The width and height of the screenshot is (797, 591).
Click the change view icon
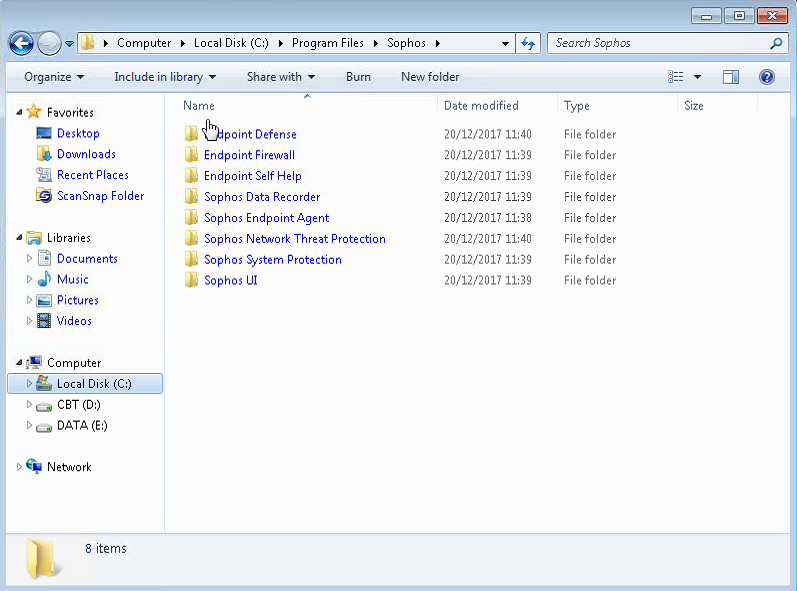click(676, 77)
